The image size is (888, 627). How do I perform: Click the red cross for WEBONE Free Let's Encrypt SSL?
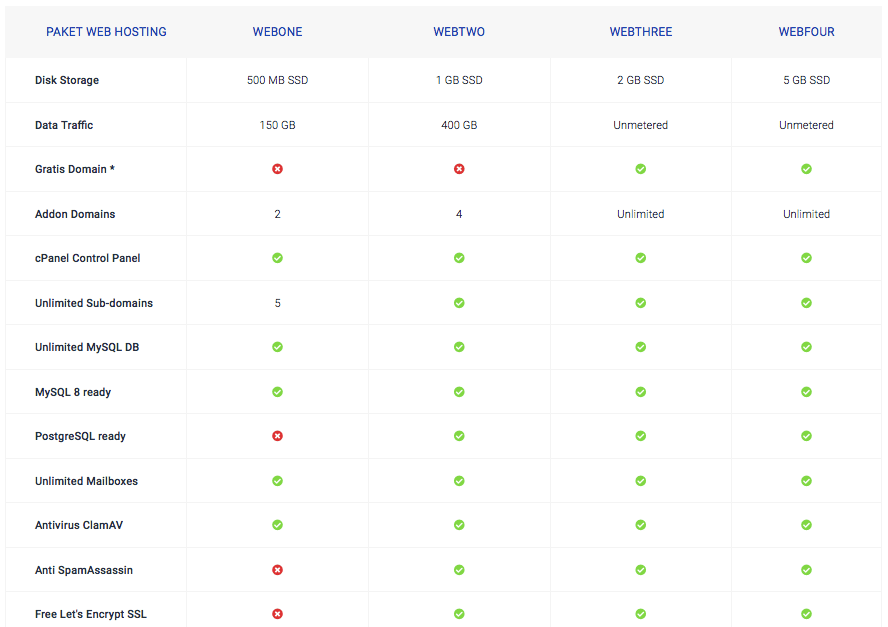[x=277, y=614]
